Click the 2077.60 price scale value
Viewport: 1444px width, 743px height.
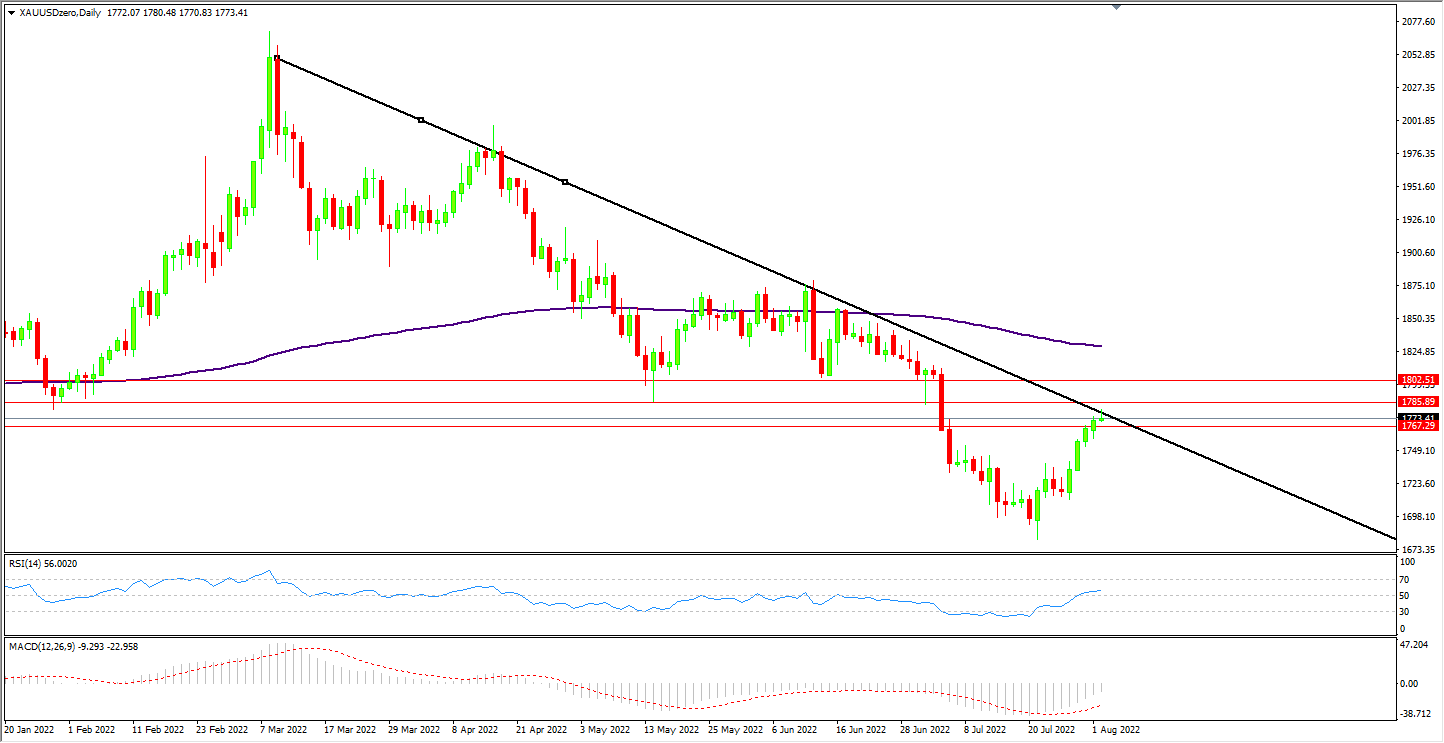click(x=1420, y=21)
